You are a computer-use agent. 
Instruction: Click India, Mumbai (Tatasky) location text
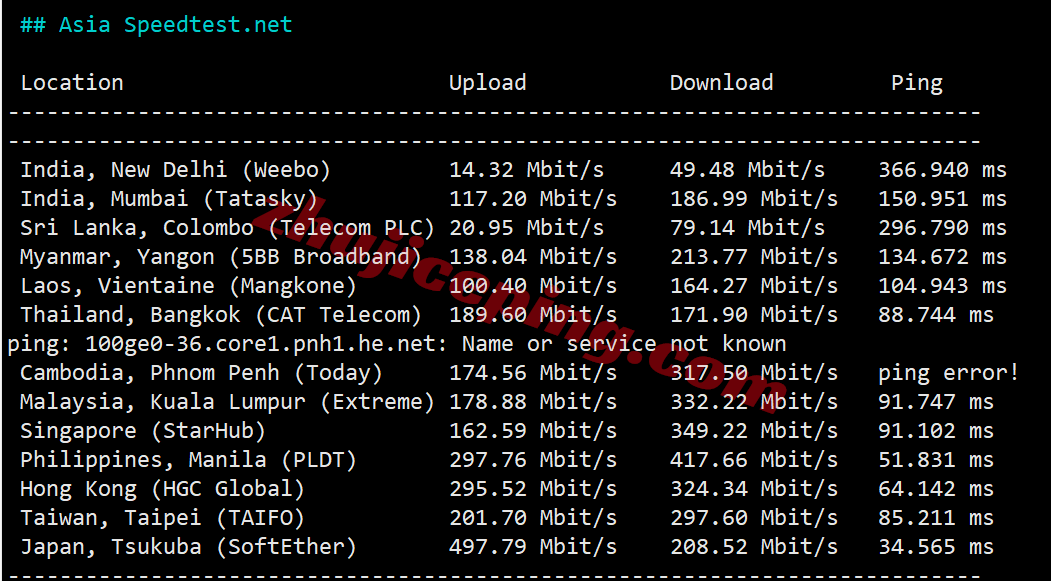tap(169, 199)
